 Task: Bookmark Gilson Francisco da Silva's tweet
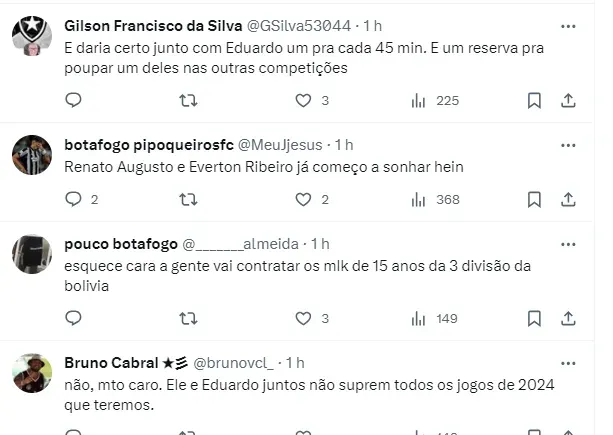(534, 100)
